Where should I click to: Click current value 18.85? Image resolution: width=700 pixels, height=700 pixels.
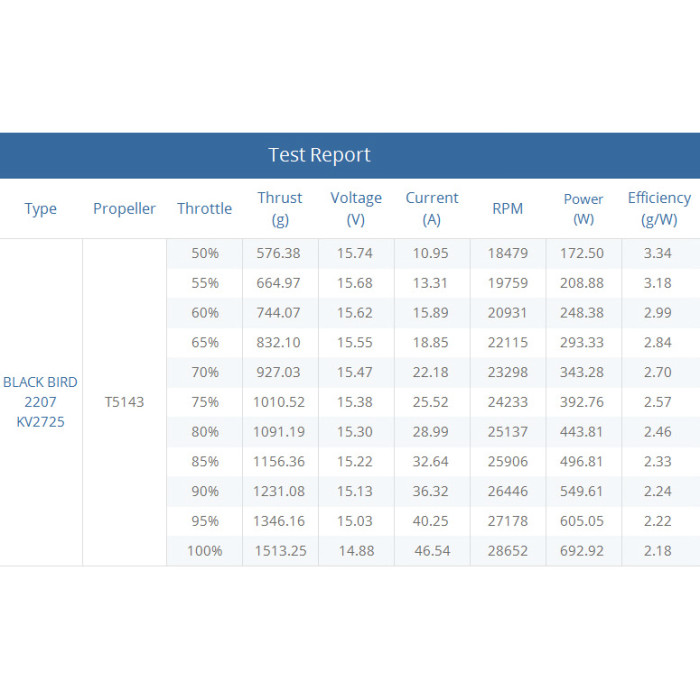click(x=430, y=342)
